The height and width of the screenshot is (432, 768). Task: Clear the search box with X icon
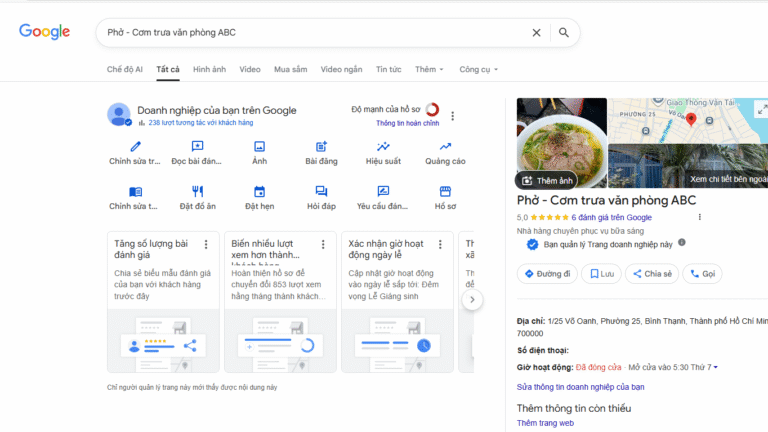click(536, 33)
